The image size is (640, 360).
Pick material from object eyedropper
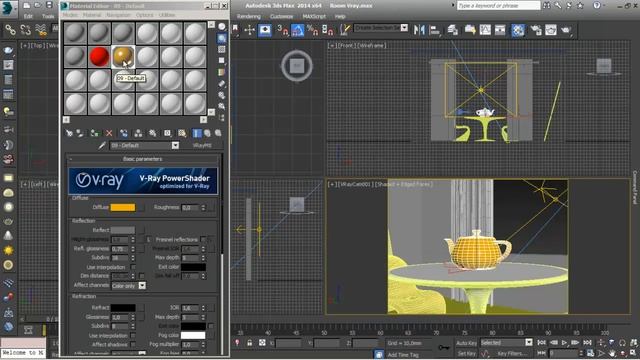102,145
